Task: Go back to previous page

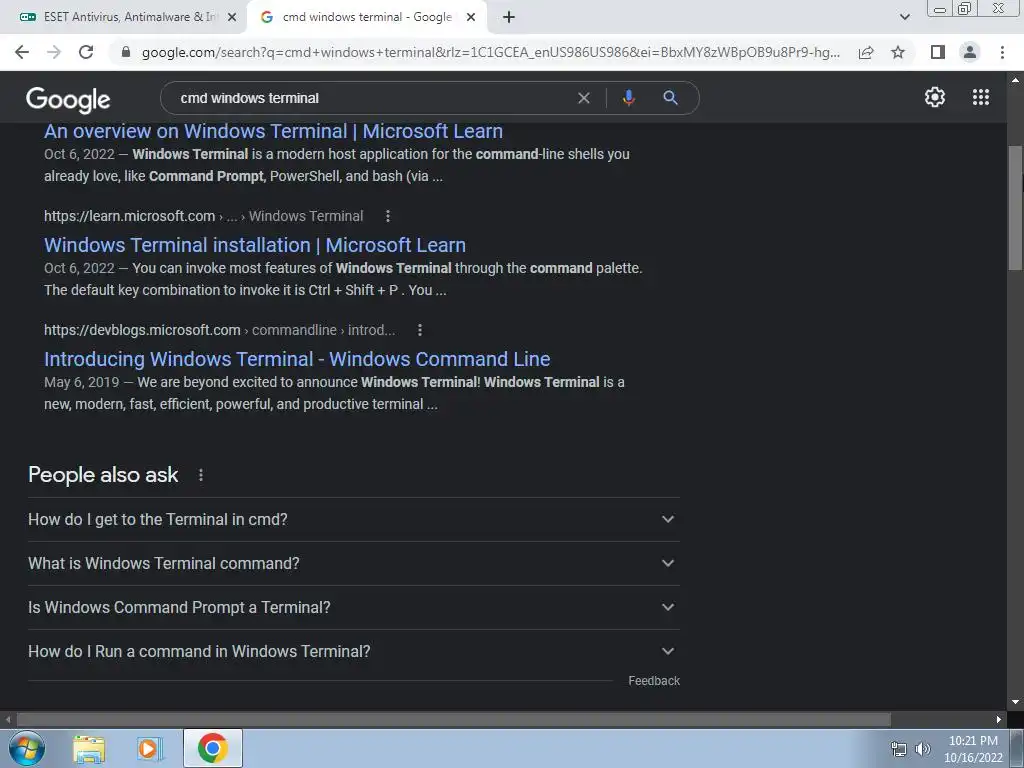Action: [x=22, y=52]
